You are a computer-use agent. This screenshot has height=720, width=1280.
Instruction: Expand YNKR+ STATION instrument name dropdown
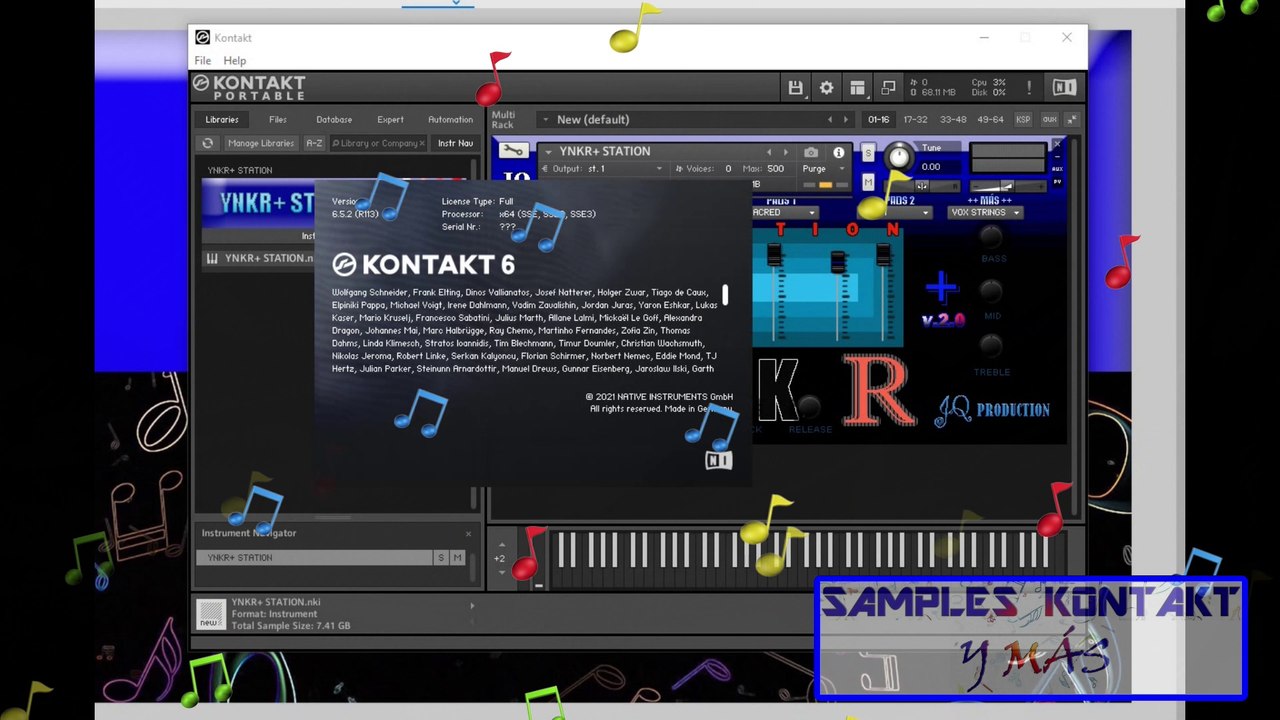pyautogui.click(x=547, y=152)
